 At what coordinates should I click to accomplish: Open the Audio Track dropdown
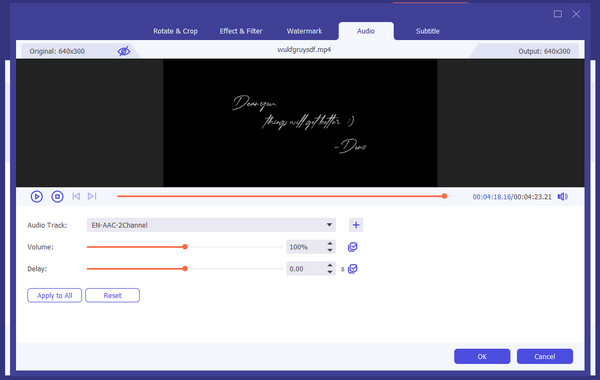tap(211, 225)
